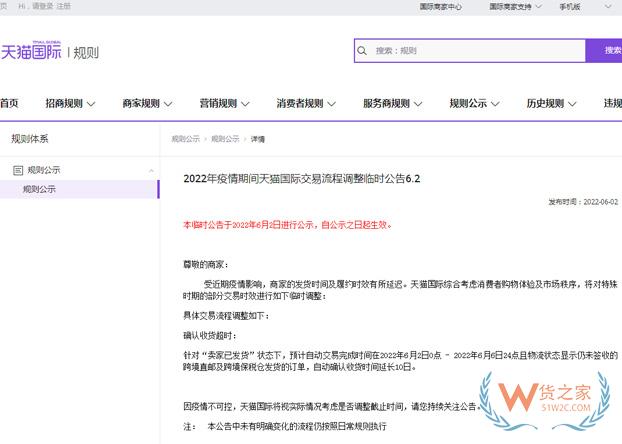622x444 pixels.
Task: Click the 尊敬的商家: salutation text
Action: 205,265
